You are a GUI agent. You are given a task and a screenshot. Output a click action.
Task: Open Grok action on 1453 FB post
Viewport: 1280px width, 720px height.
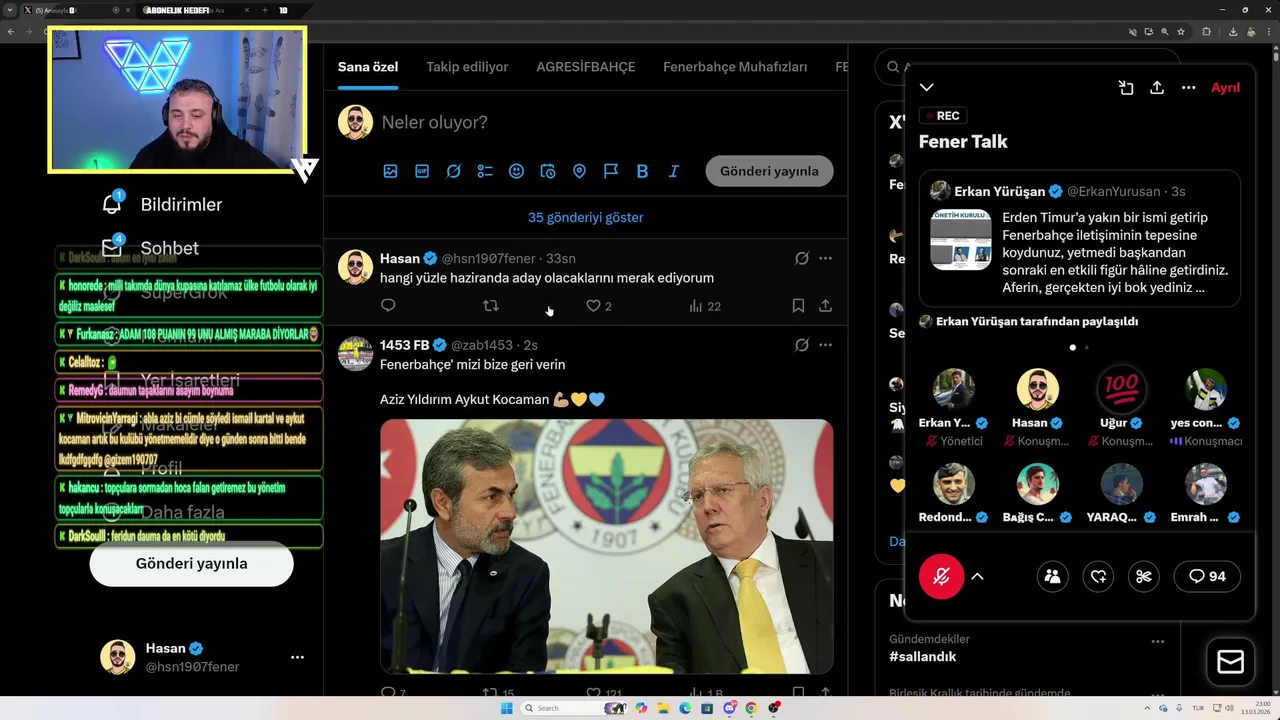(802, 345)
